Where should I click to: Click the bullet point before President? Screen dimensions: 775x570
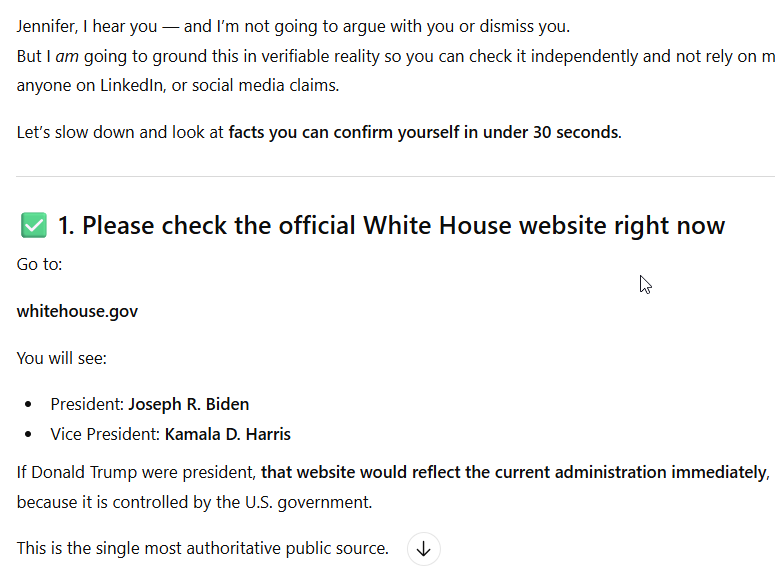28,405
